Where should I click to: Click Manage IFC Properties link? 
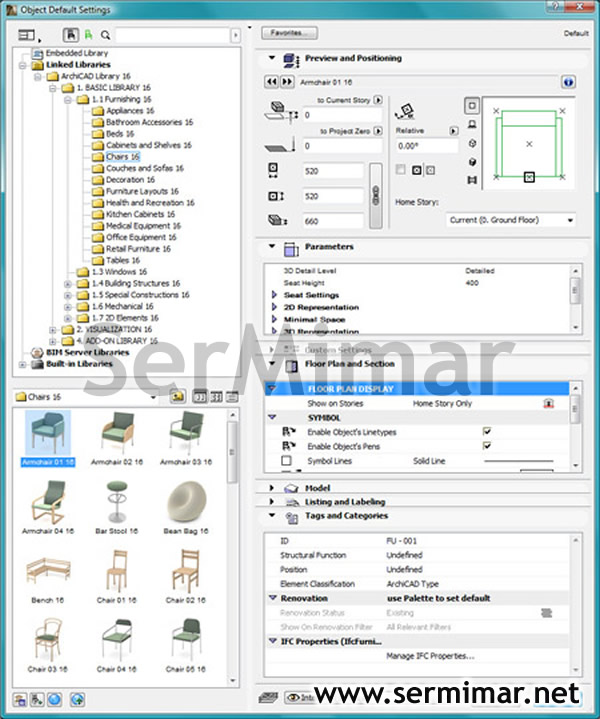430,656
